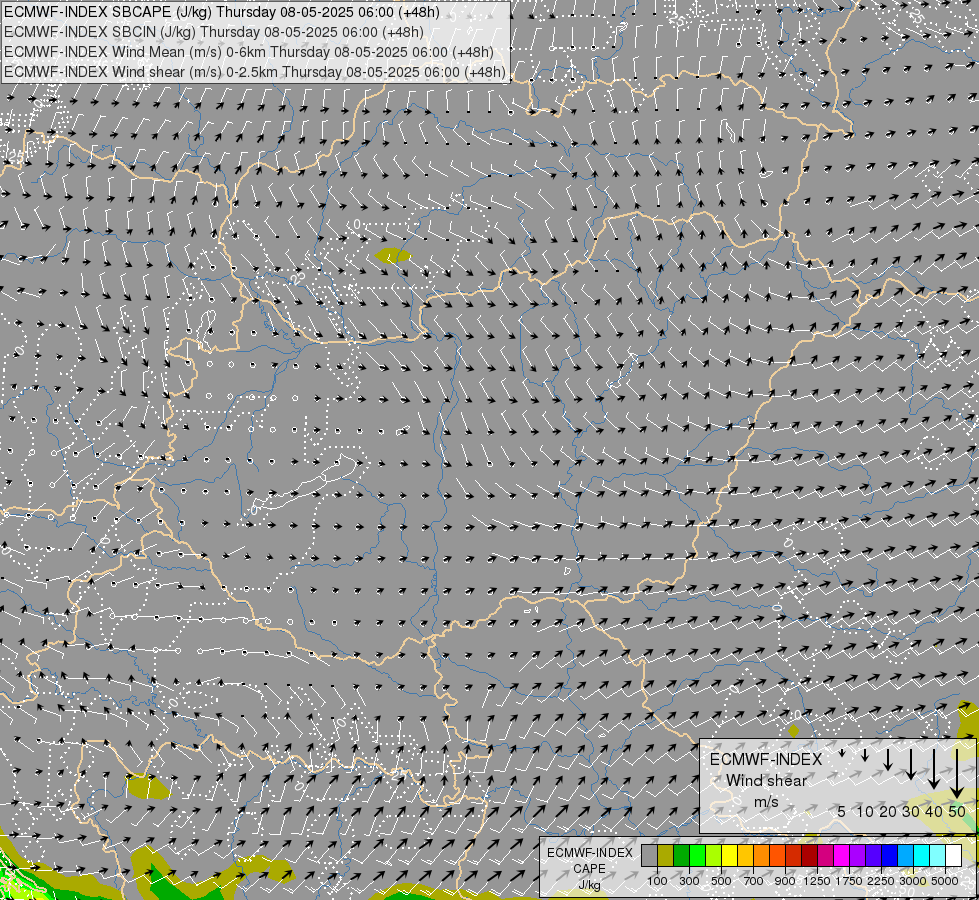Select the white CAPE legend swatch
Screen dimensions: 979x900
click(x=953, y=856)
